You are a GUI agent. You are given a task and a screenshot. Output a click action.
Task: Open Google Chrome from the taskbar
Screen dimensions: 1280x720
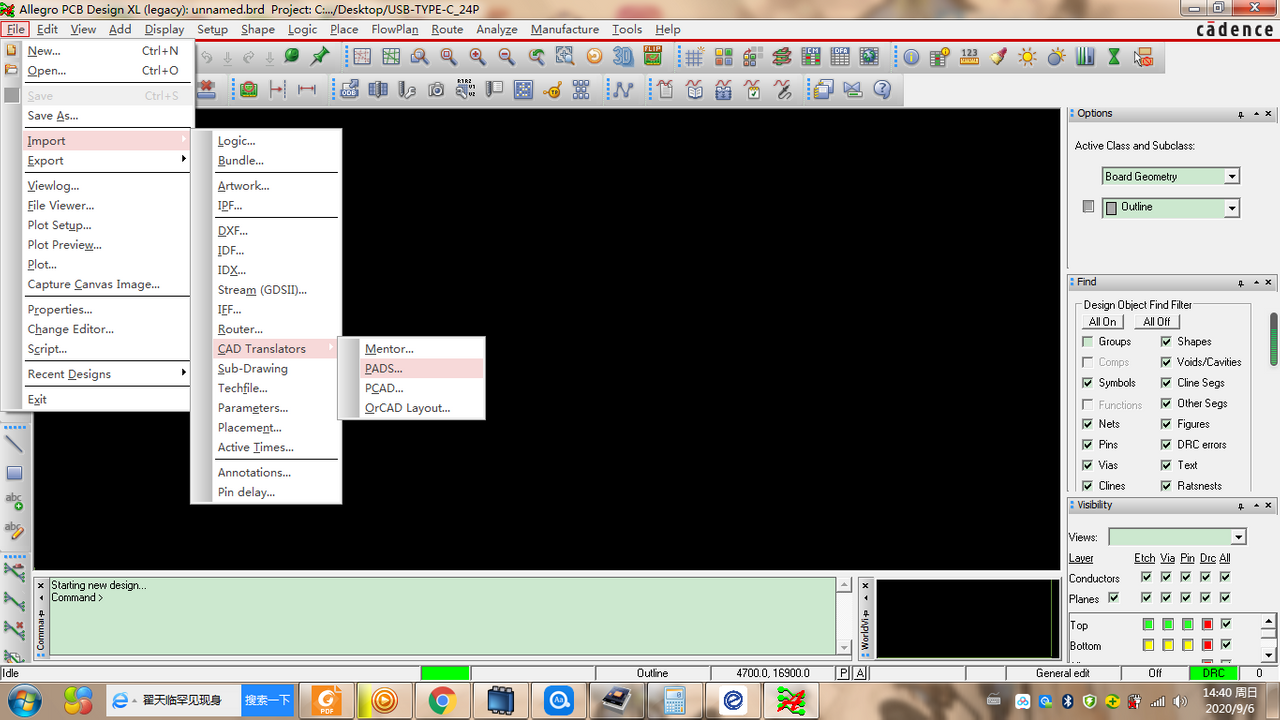pos(441,700)
